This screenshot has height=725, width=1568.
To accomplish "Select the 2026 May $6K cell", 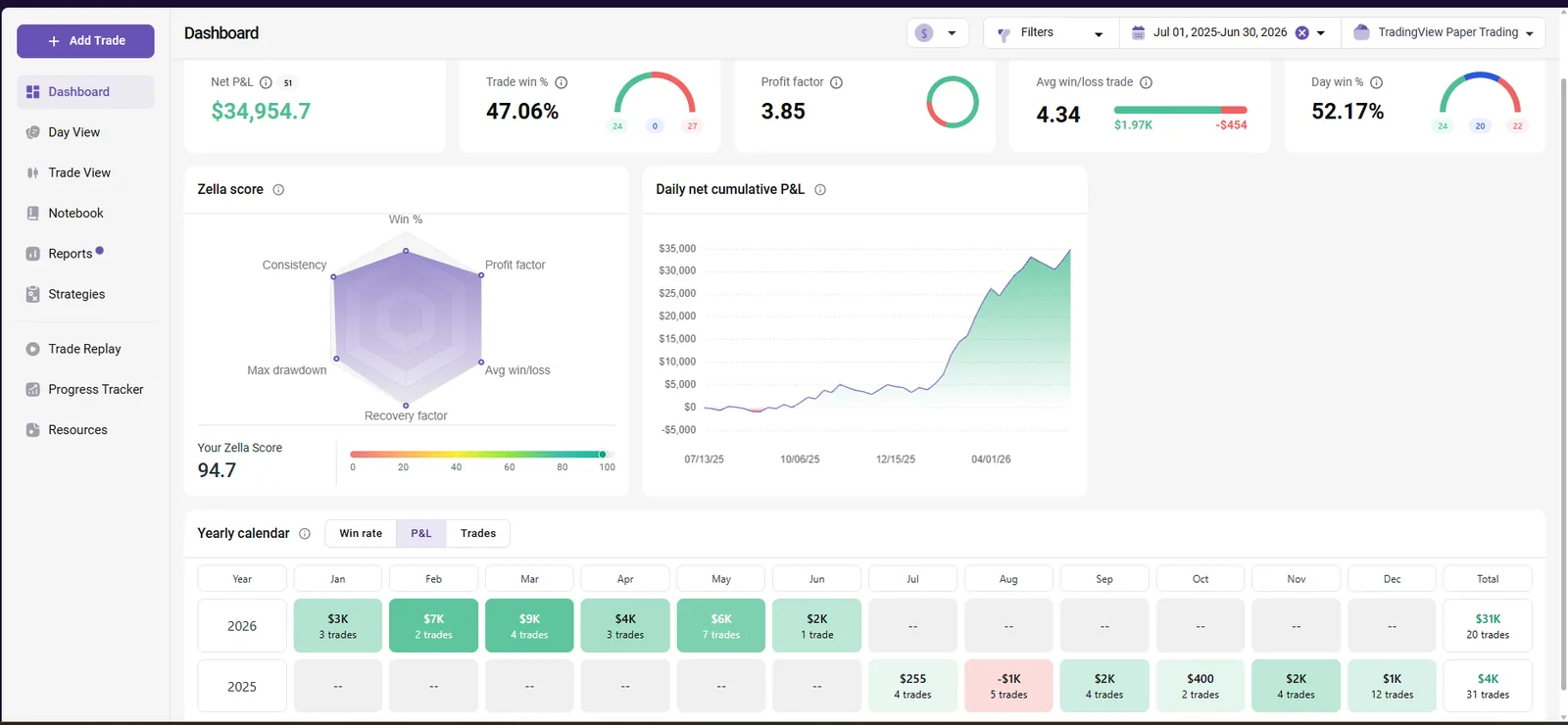I will tap(721, 626).
